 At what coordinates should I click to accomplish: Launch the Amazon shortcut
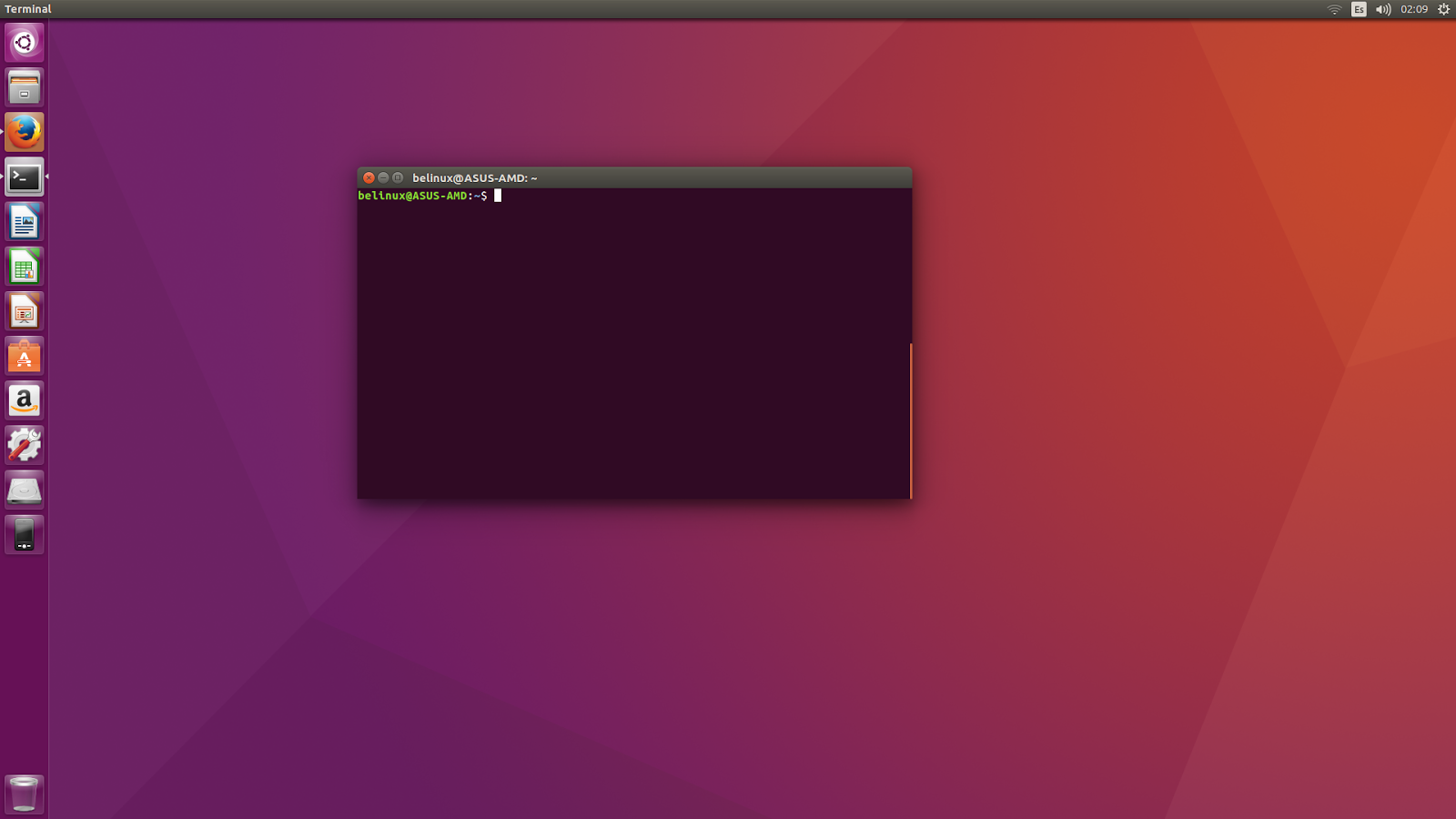24,399
